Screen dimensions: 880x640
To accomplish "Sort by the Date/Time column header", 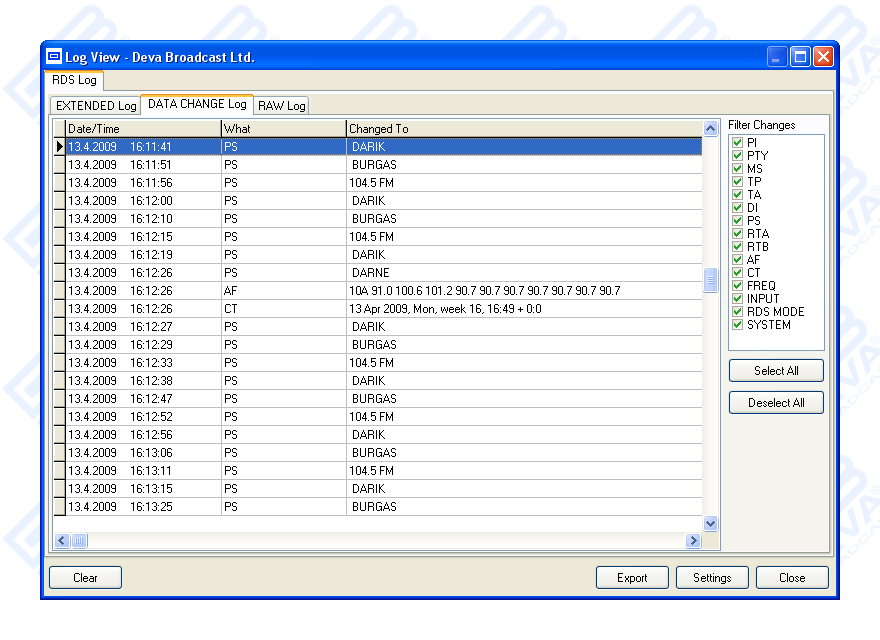I will (142, 129).
